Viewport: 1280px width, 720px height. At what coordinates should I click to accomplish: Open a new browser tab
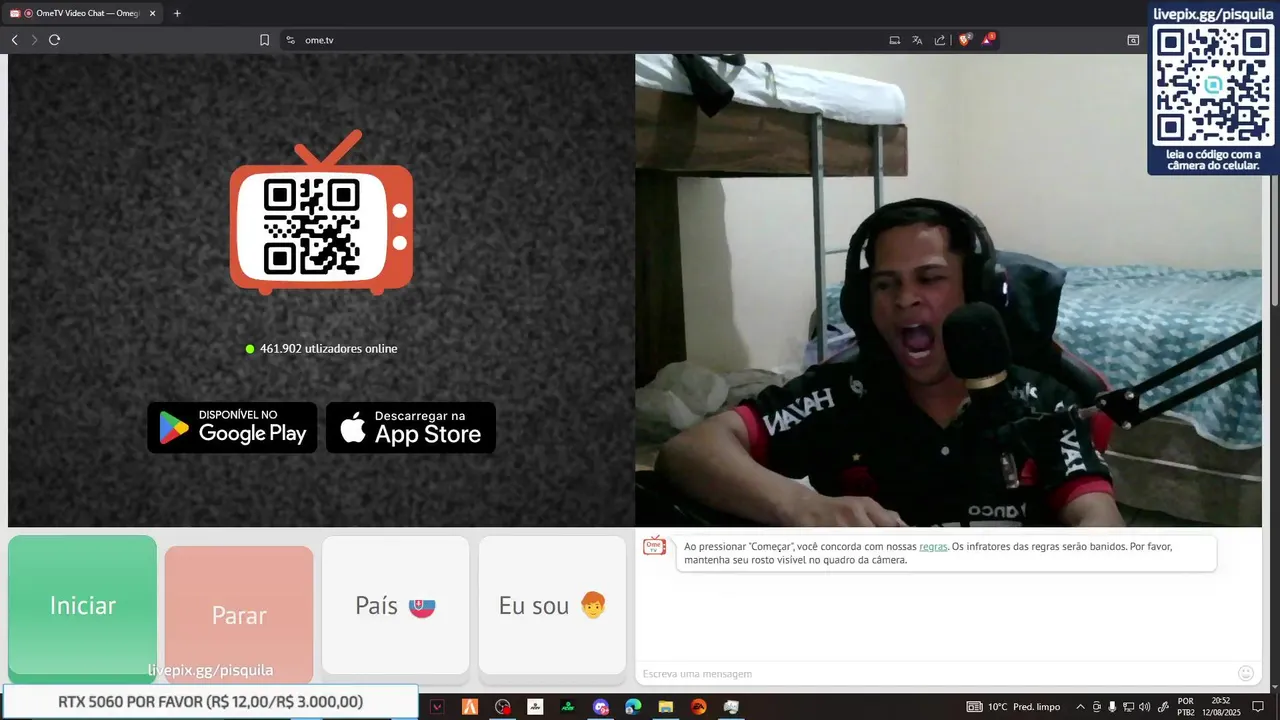[177, 13]
